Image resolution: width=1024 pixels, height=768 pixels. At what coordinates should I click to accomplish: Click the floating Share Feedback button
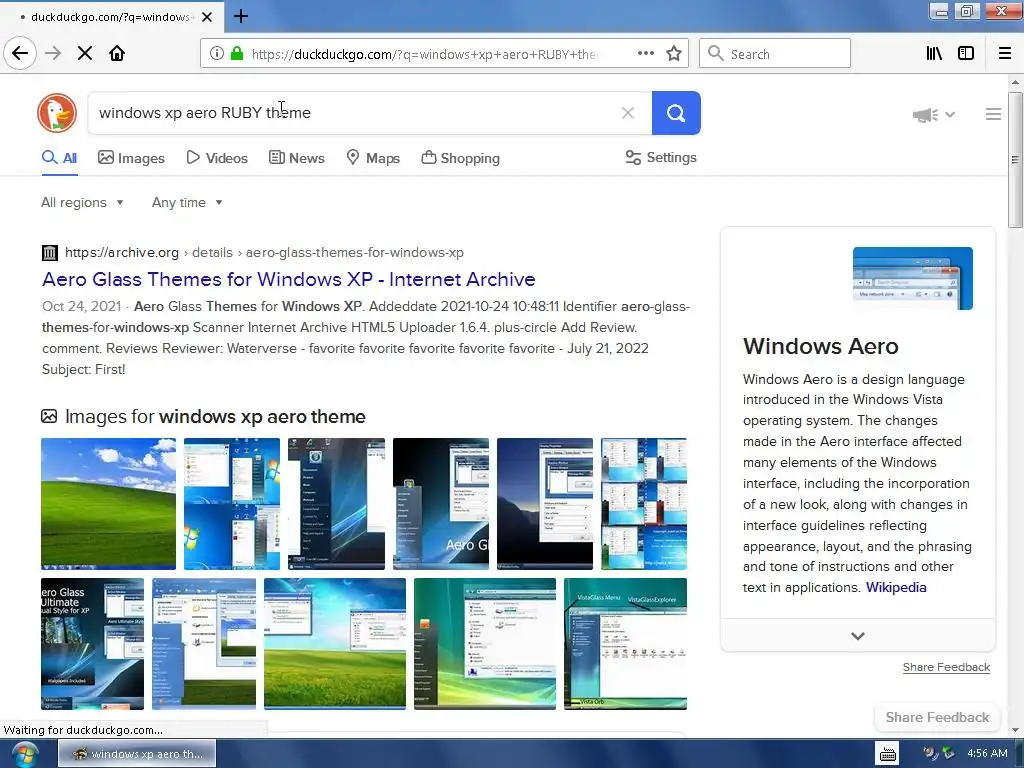(x=937, y=717)
